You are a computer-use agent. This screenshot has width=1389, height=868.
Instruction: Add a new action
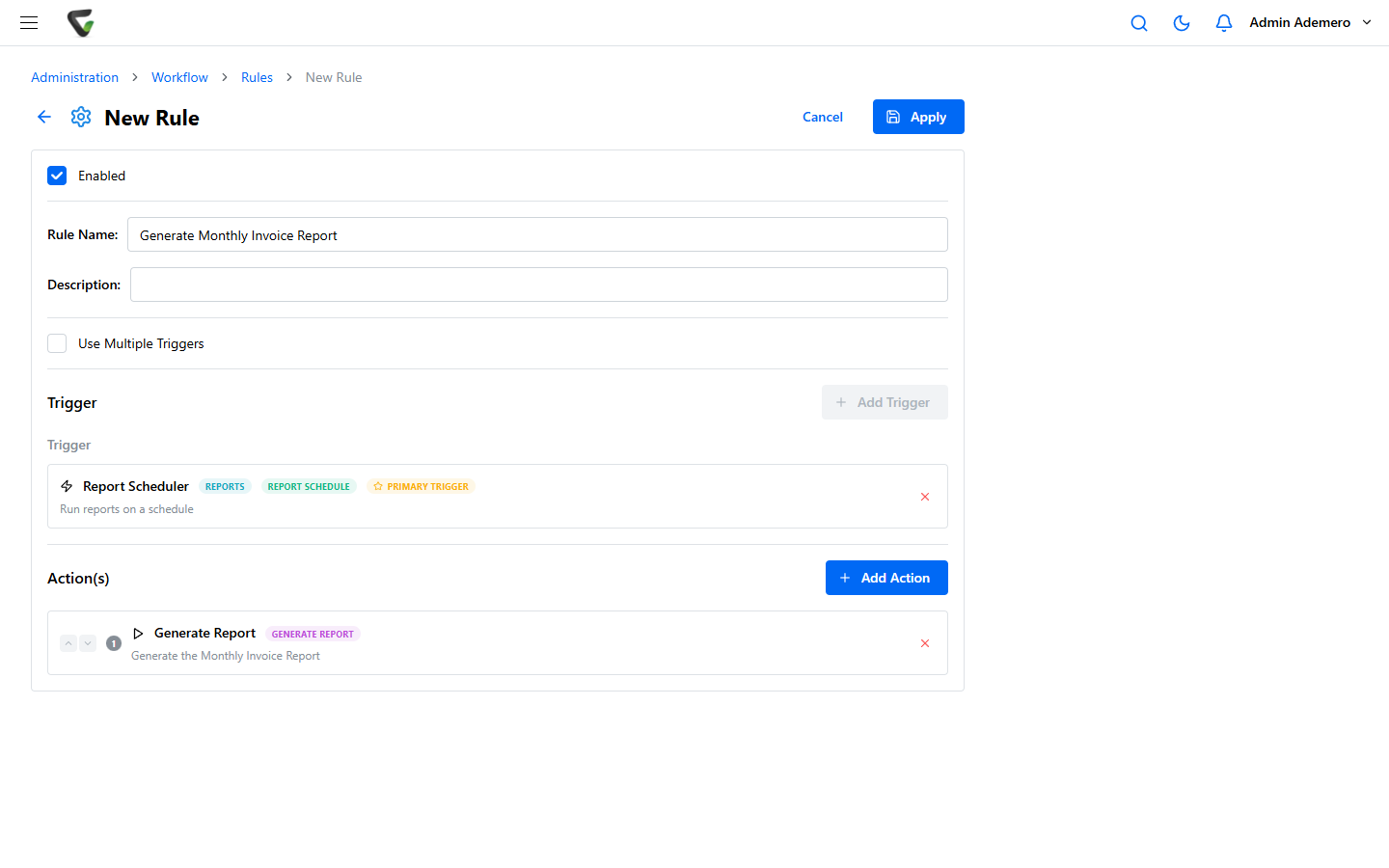(x=886, y=578)
